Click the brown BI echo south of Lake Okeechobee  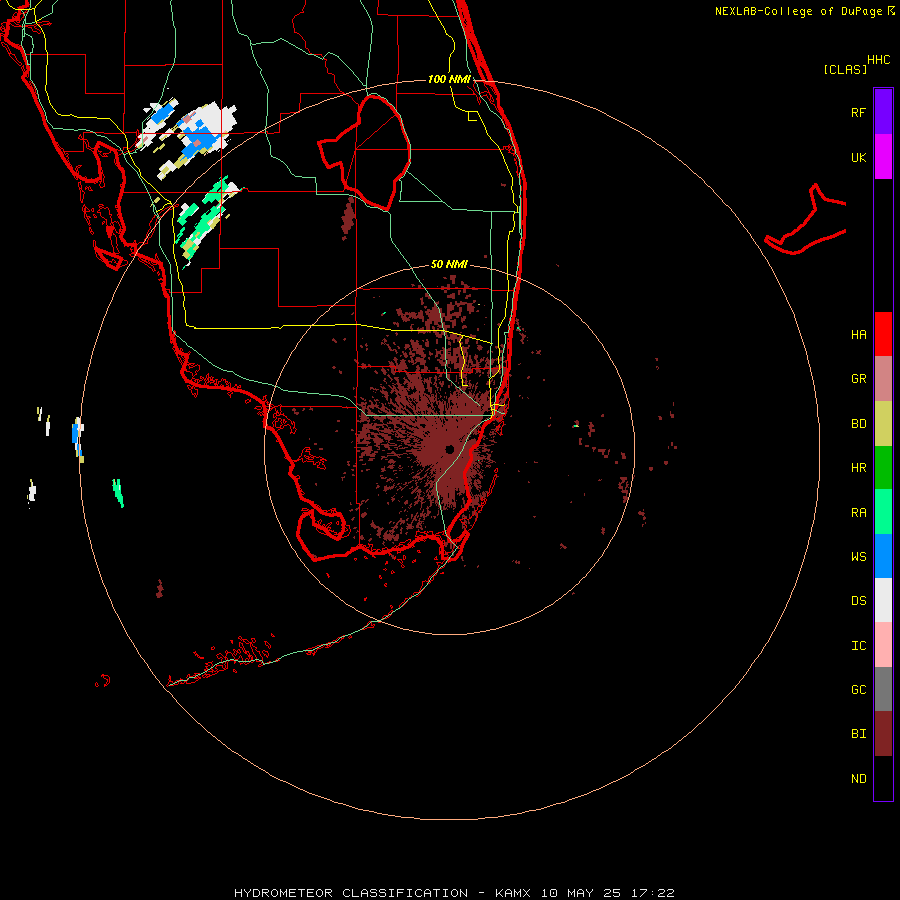(x=348, y=218)
